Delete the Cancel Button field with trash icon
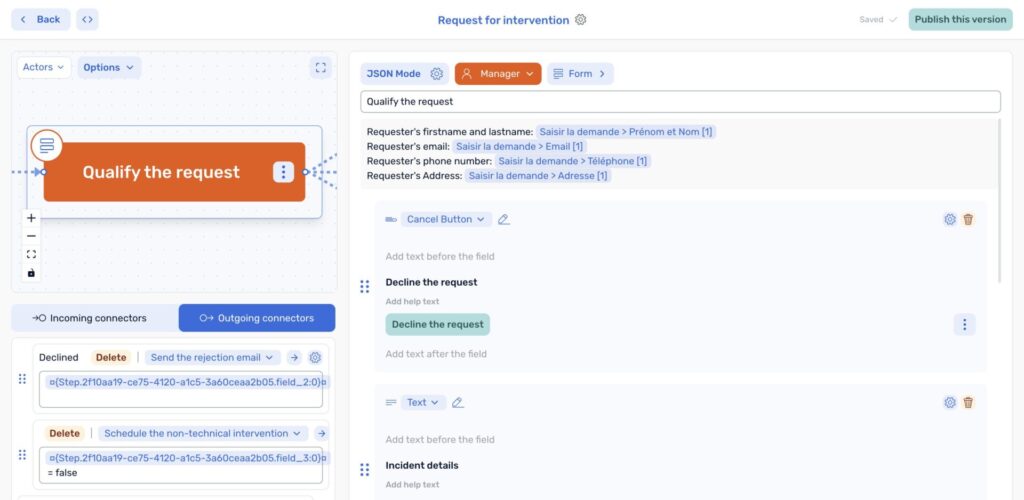The image size is (1024, 500). coord(968,219)
